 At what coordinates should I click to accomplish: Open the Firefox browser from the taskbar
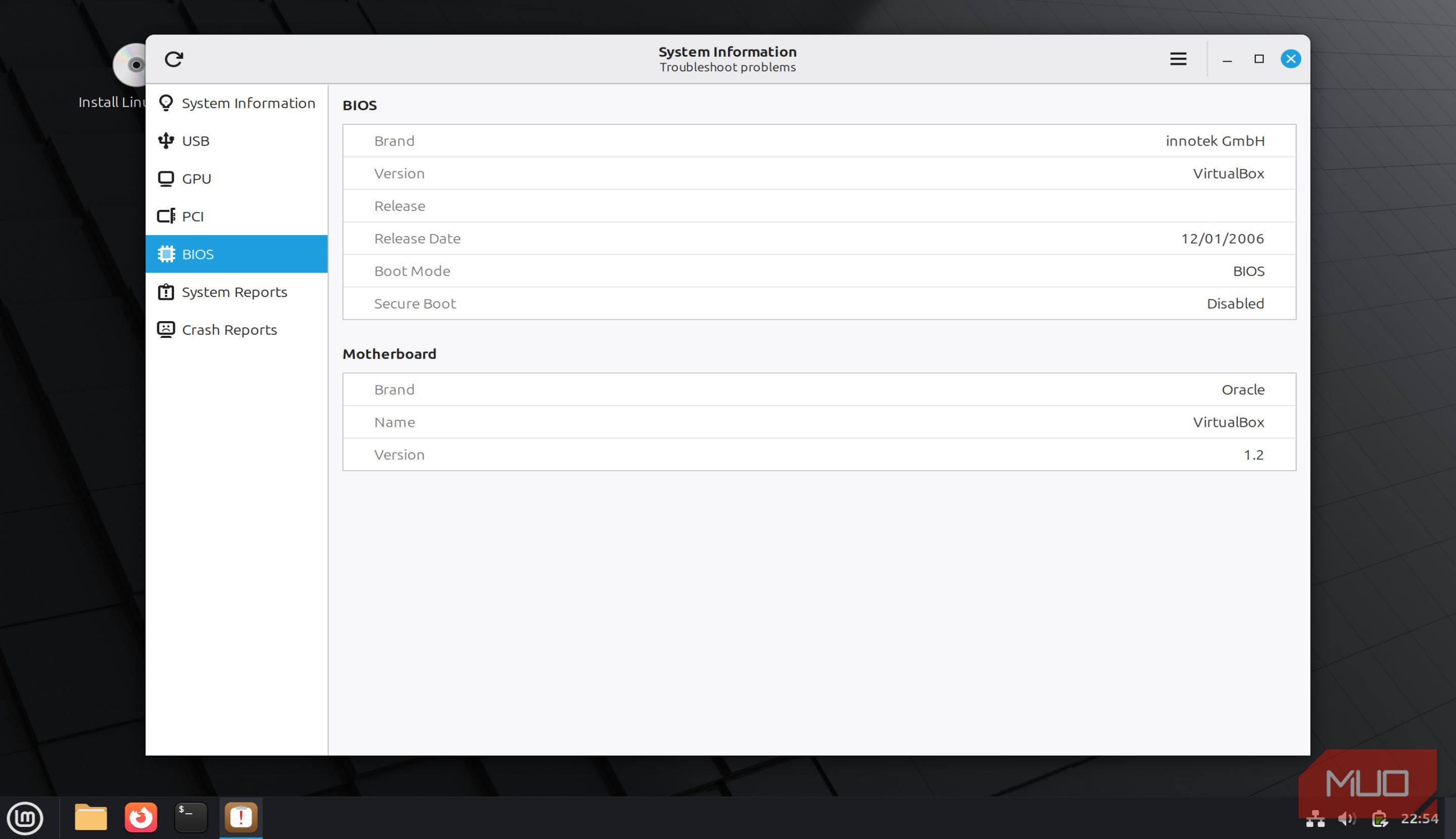(141, 818)
